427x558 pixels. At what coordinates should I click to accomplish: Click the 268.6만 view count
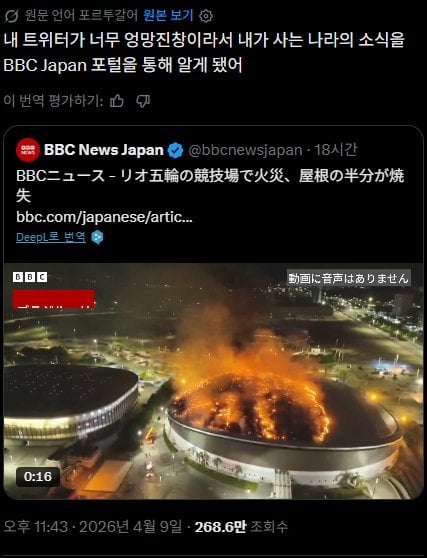click(x=220, y=527)
